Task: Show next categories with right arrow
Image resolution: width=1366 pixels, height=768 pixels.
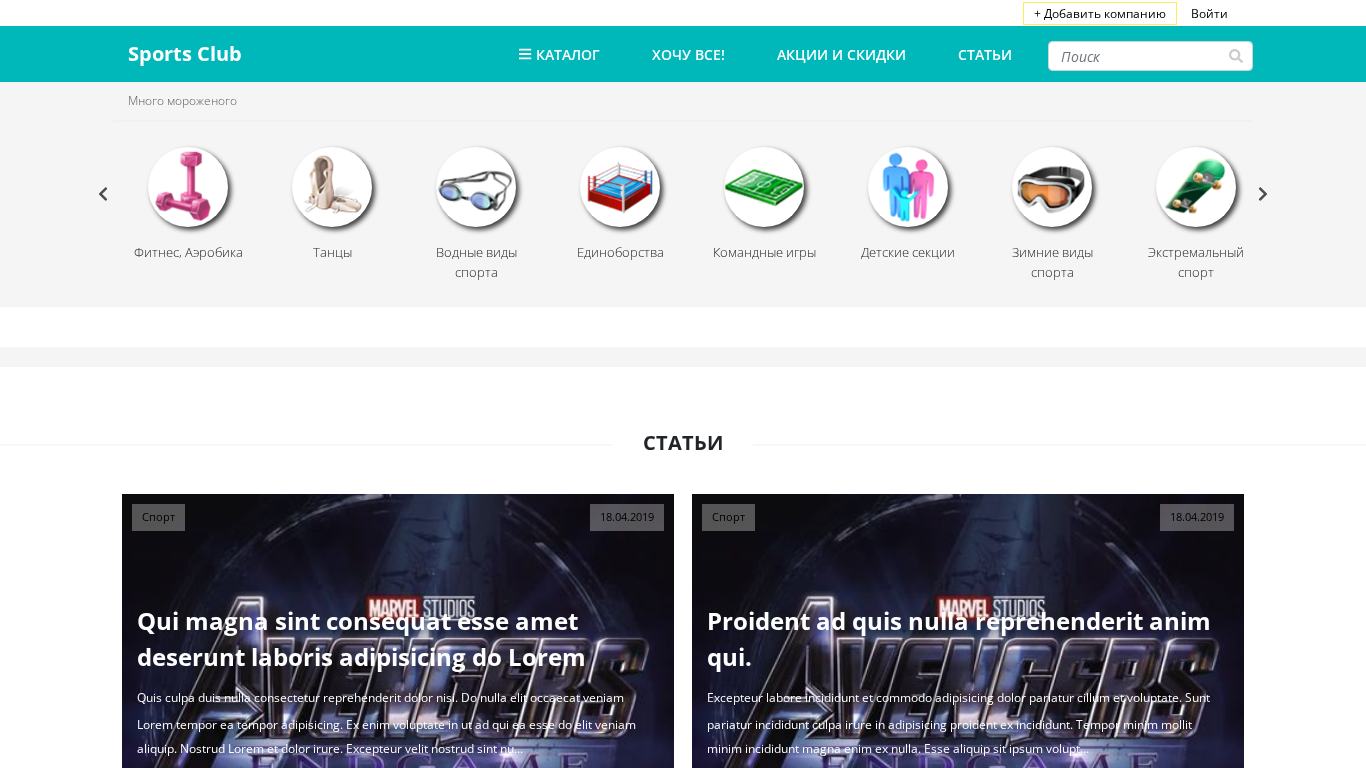Action: [x=1263, y=194]
